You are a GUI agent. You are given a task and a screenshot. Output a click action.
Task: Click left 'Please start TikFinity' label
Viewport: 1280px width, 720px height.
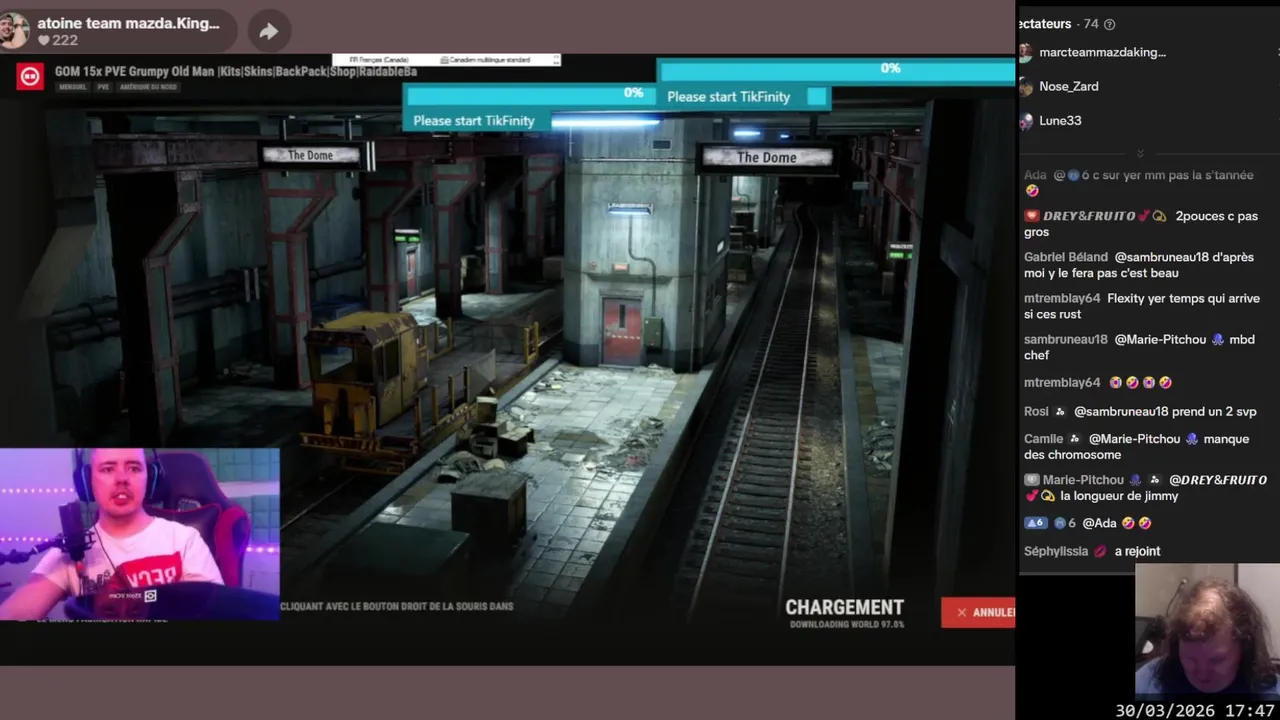(x=474, y=121)
